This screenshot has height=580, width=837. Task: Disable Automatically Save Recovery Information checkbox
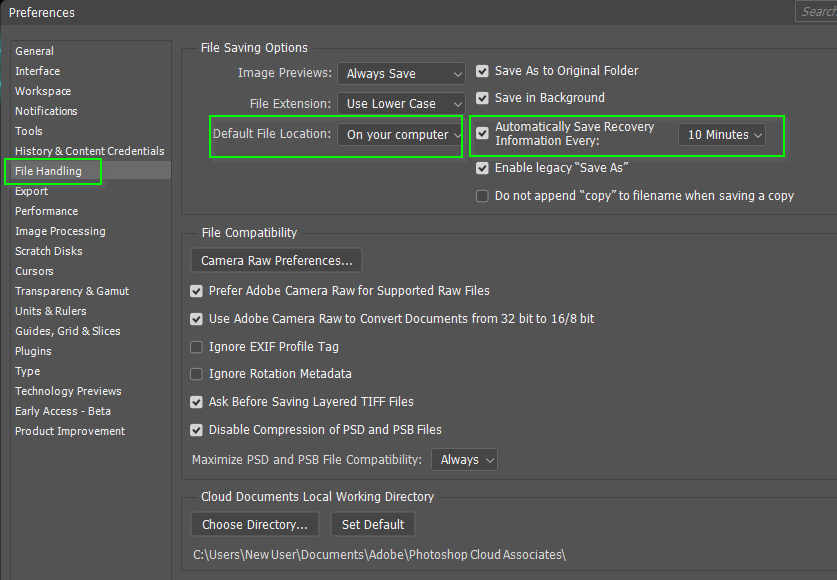point(483,133)
